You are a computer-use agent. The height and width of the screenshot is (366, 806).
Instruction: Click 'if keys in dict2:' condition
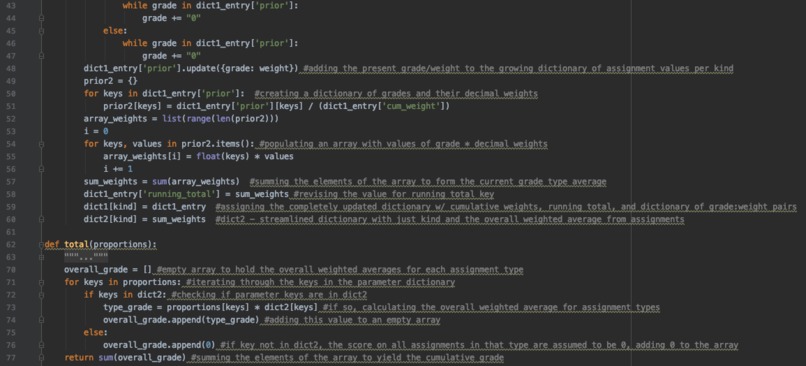pyautogui.click(x=125, y=295)
